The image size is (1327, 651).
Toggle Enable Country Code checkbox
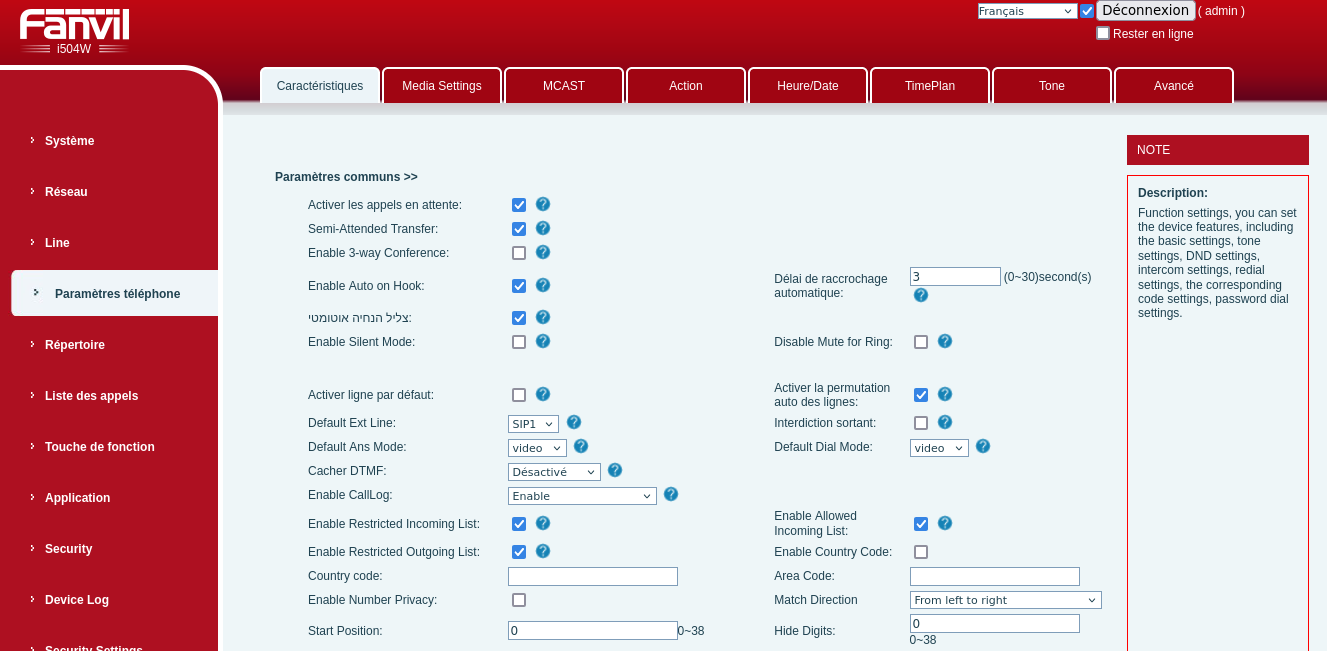(x=921, y=552)
